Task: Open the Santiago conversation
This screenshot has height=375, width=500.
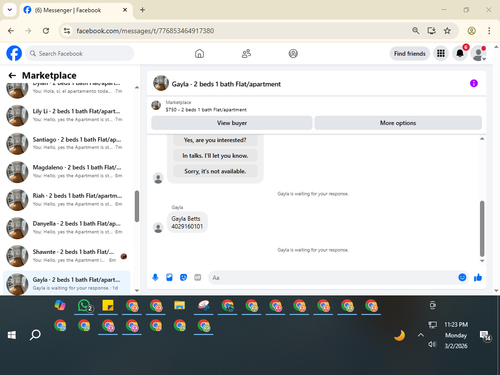Action: [67, 144]
